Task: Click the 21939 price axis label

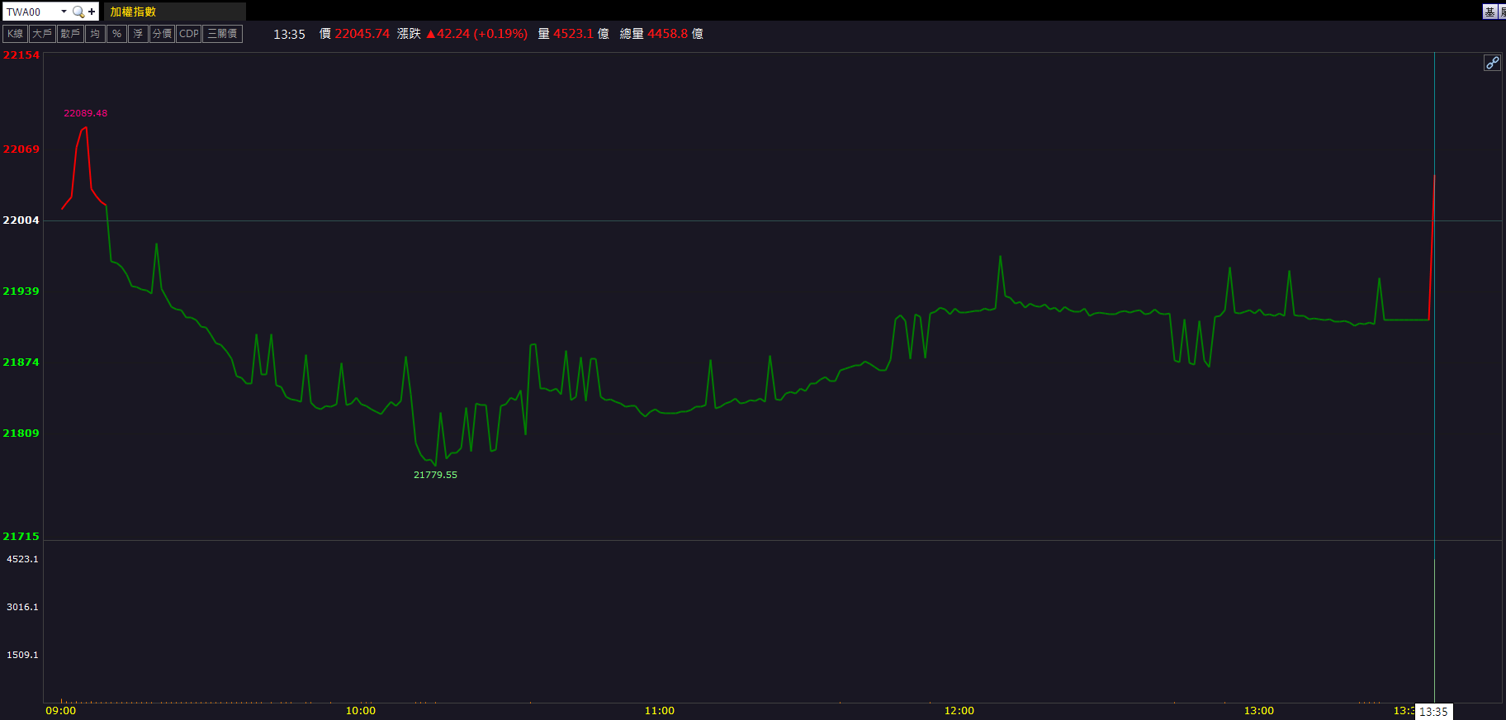Action: click(x=21, y=291)
